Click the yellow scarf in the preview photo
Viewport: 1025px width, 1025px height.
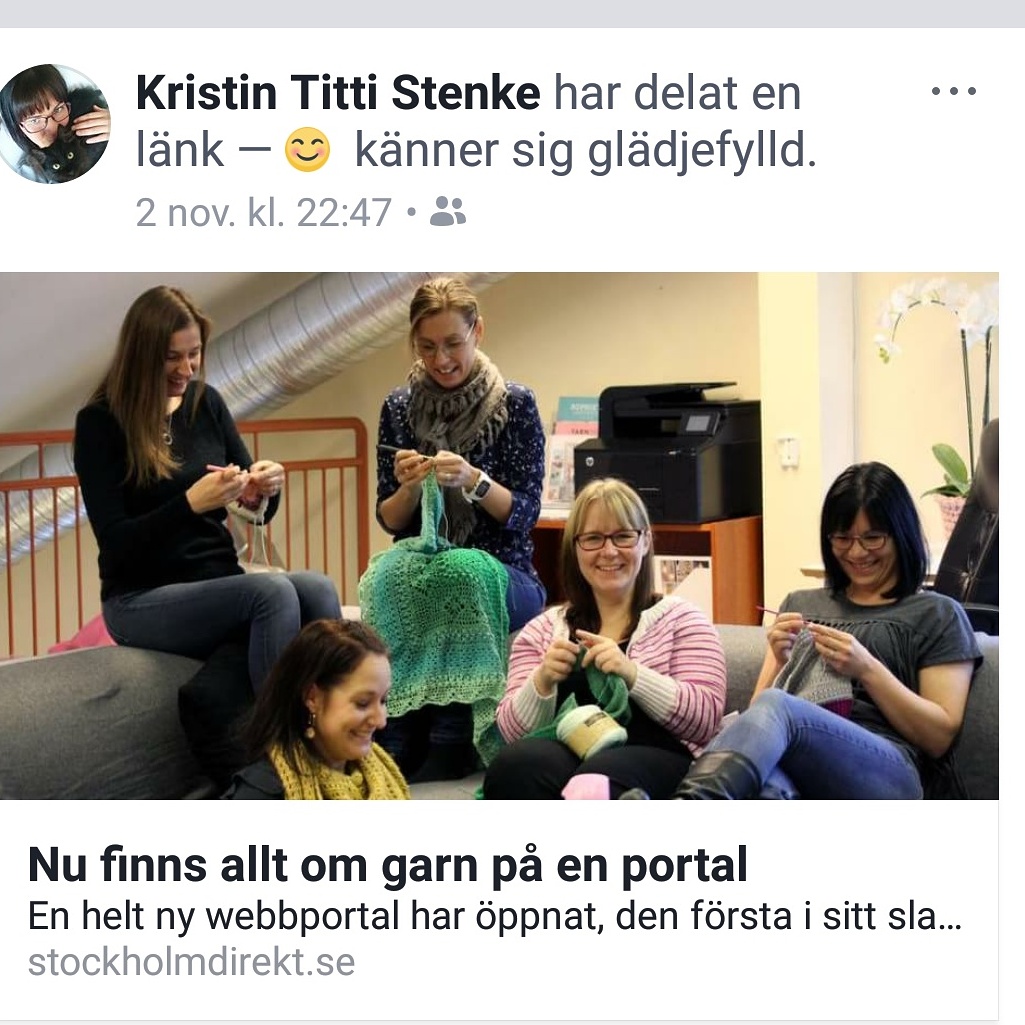[x=339, y=773]
